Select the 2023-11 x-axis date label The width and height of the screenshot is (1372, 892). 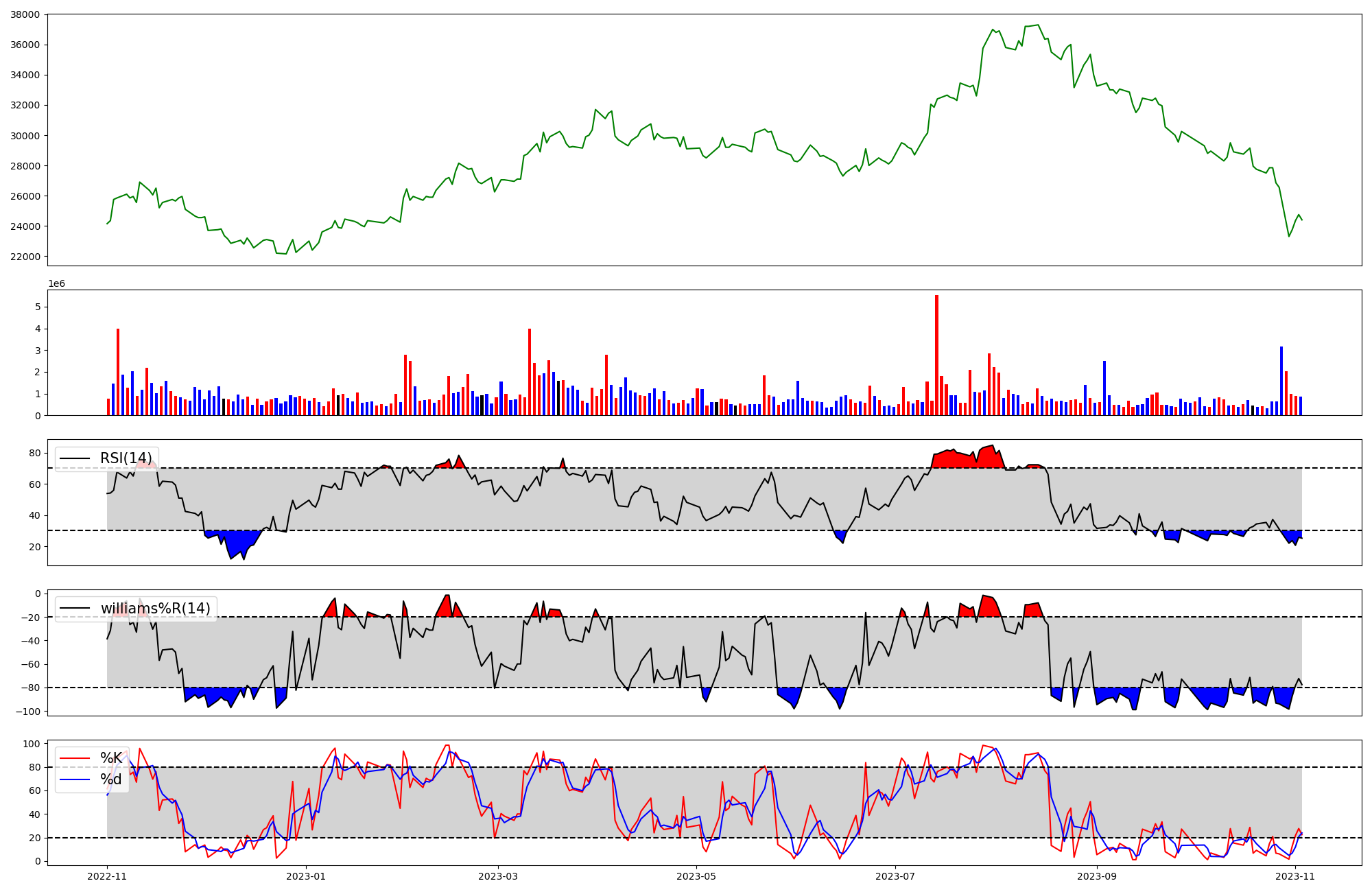[1295, 876]
